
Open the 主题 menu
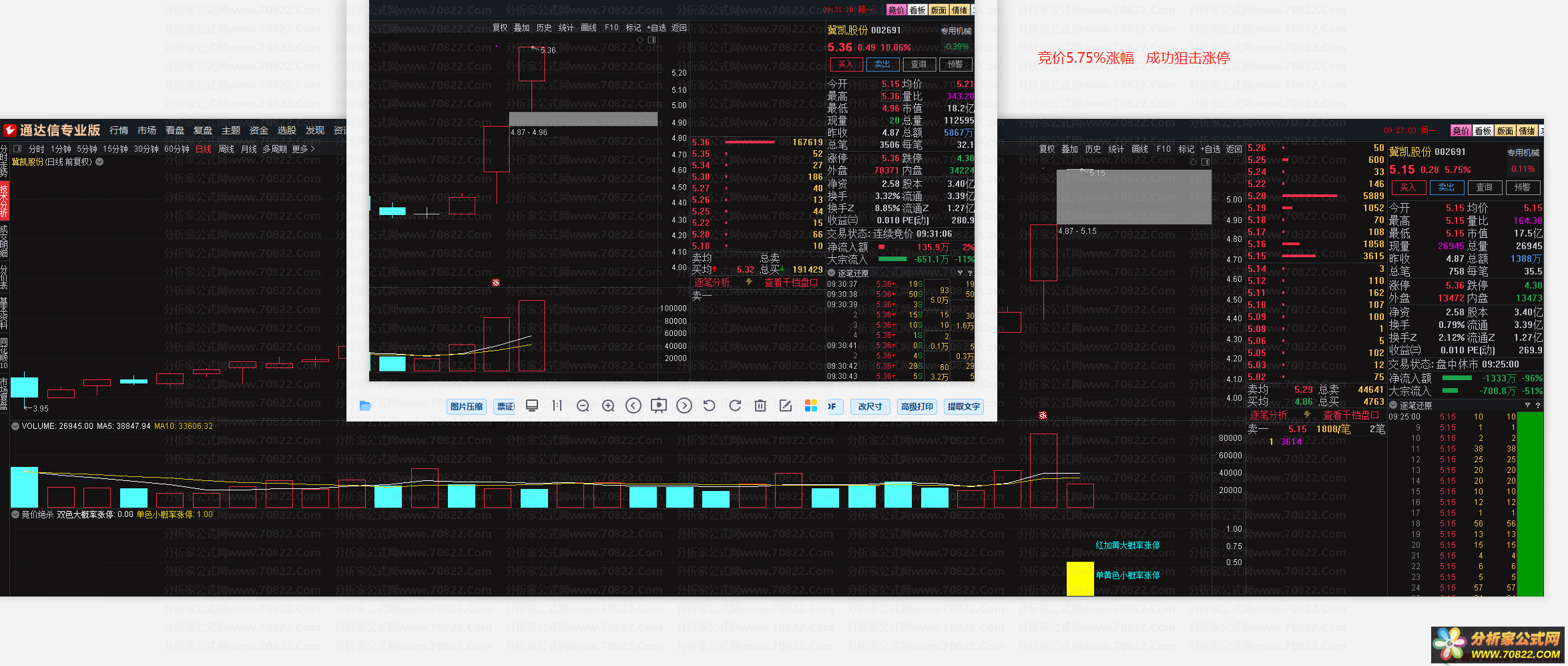pos(231,130)
